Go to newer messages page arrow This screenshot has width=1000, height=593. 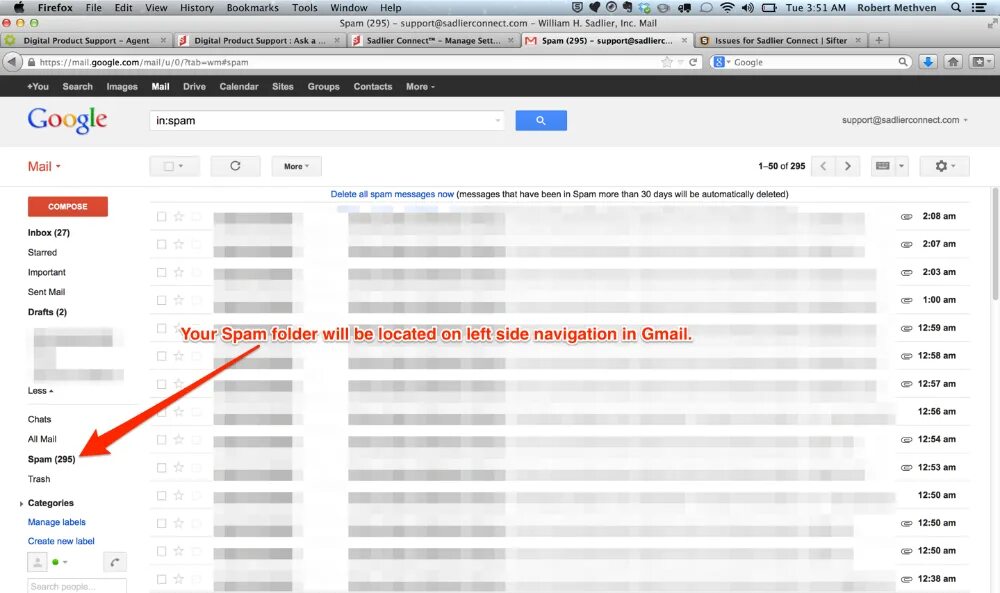823,166
